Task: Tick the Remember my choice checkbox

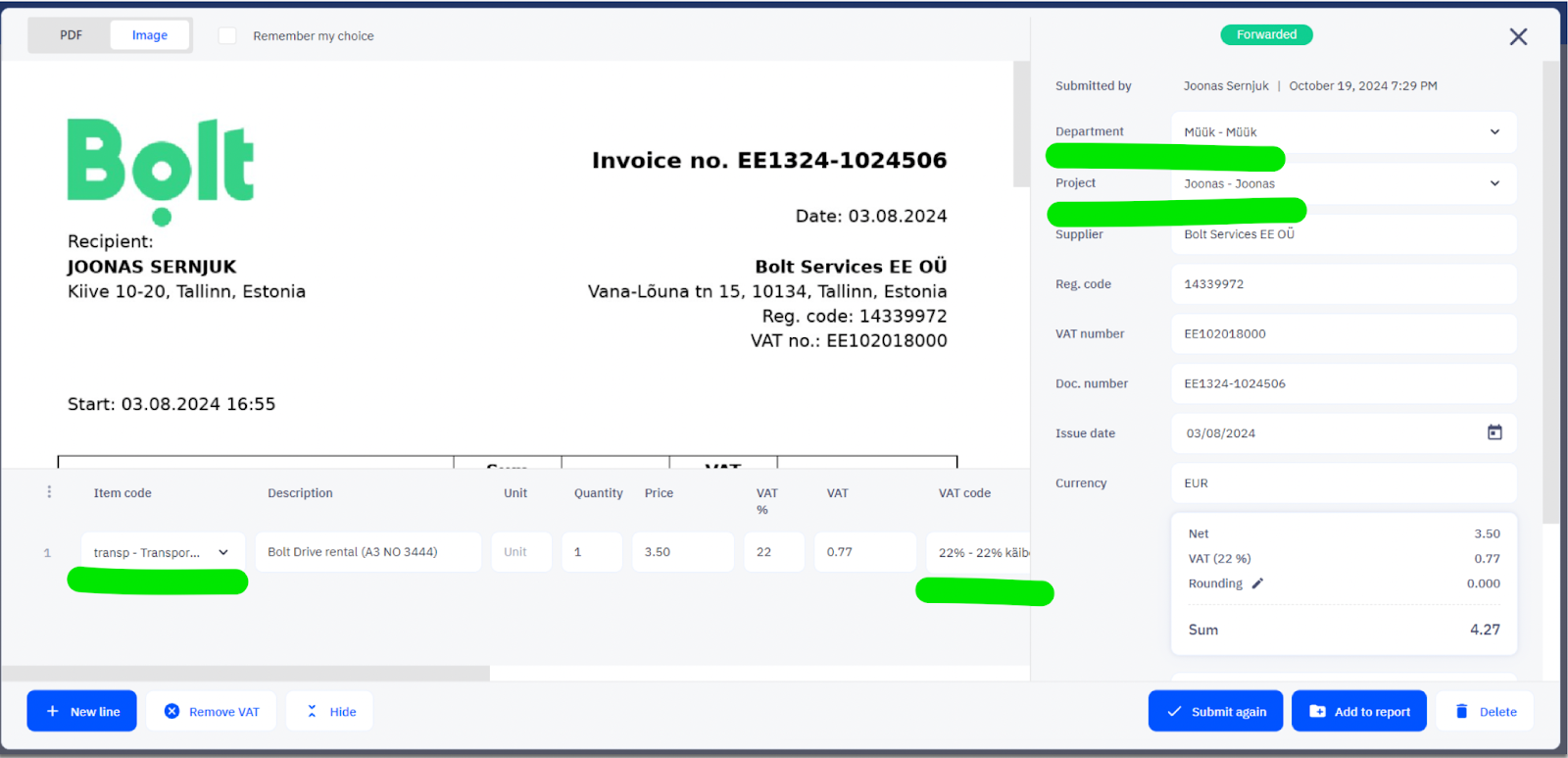Action: [227, 36]
